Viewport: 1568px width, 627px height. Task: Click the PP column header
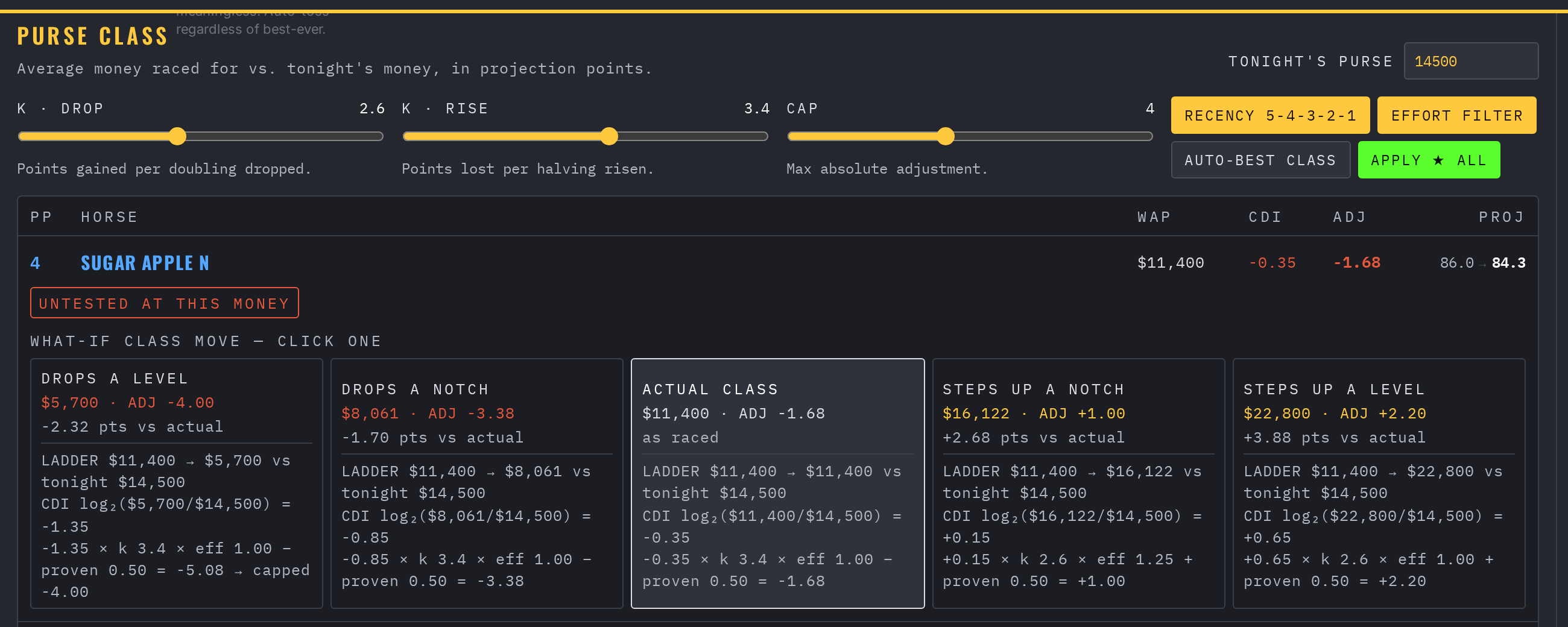[41, 217]
